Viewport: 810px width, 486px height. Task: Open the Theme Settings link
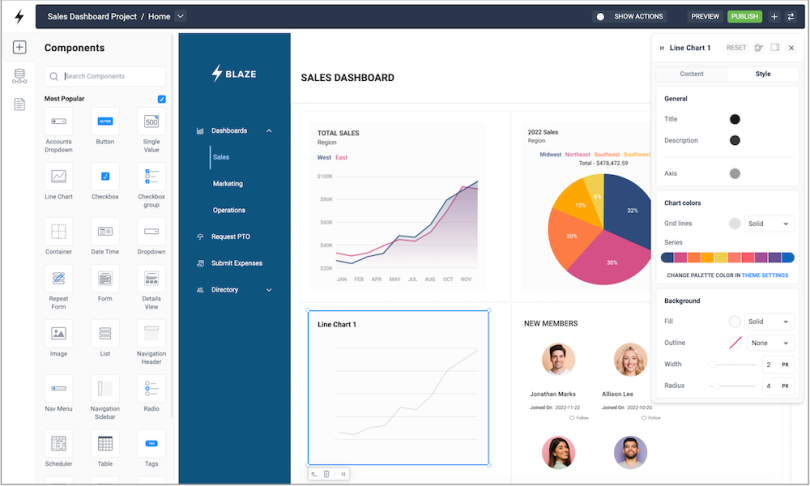tap(765, 275)
